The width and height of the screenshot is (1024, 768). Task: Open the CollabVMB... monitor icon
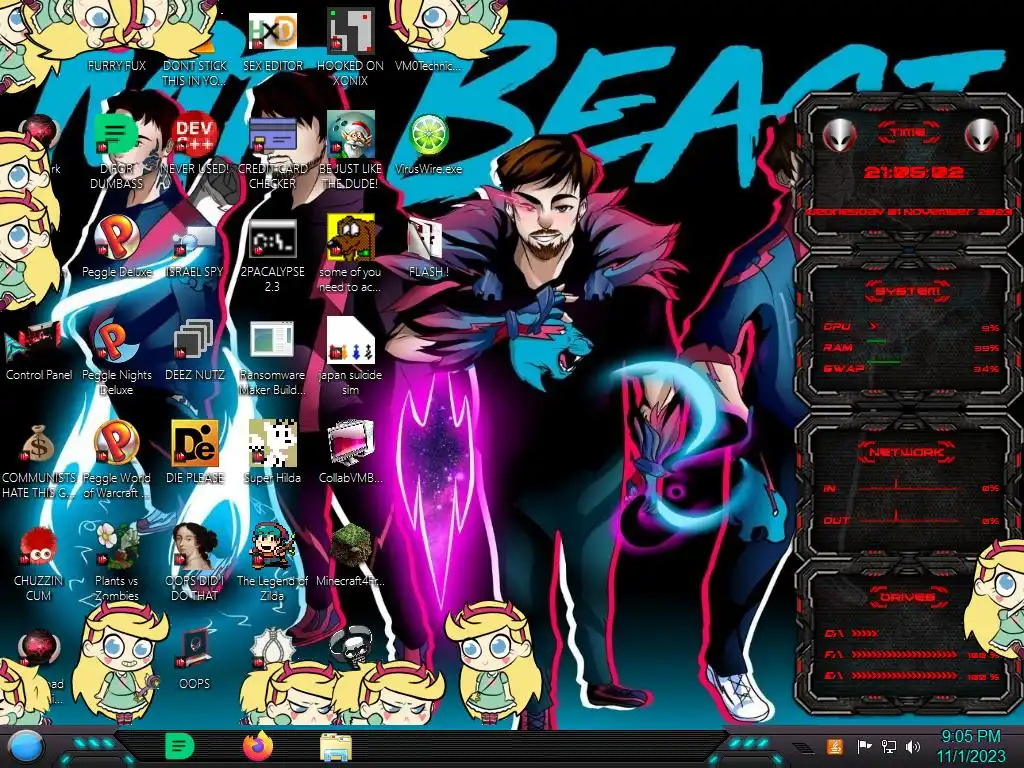351,444
